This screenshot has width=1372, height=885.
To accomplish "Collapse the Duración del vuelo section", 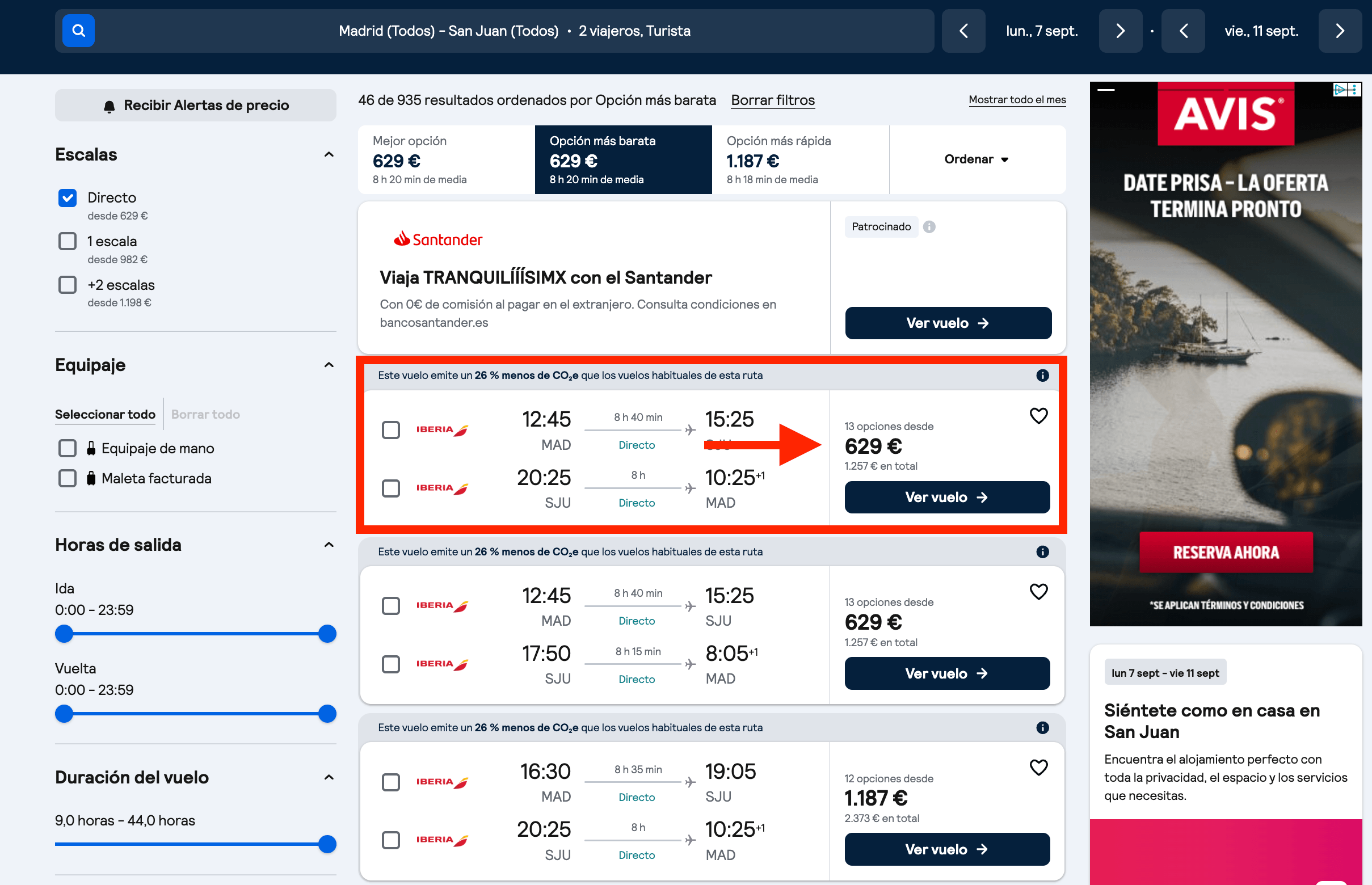I will (x=329, y=778).
